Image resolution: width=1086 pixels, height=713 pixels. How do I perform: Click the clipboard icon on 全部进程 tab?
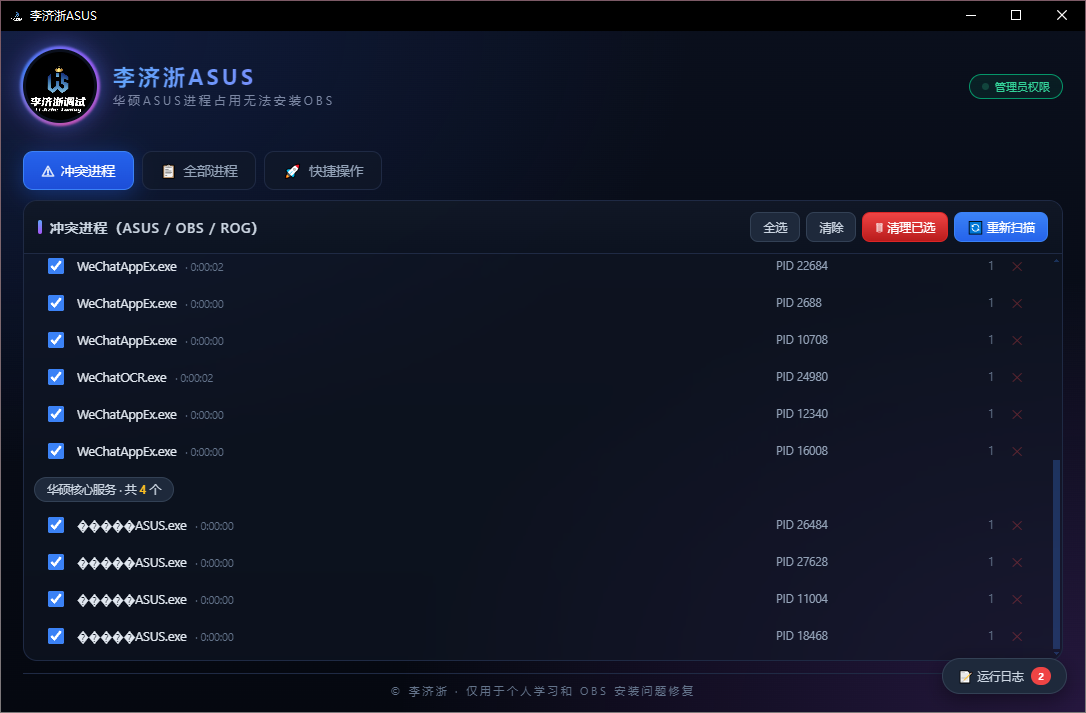168,171
